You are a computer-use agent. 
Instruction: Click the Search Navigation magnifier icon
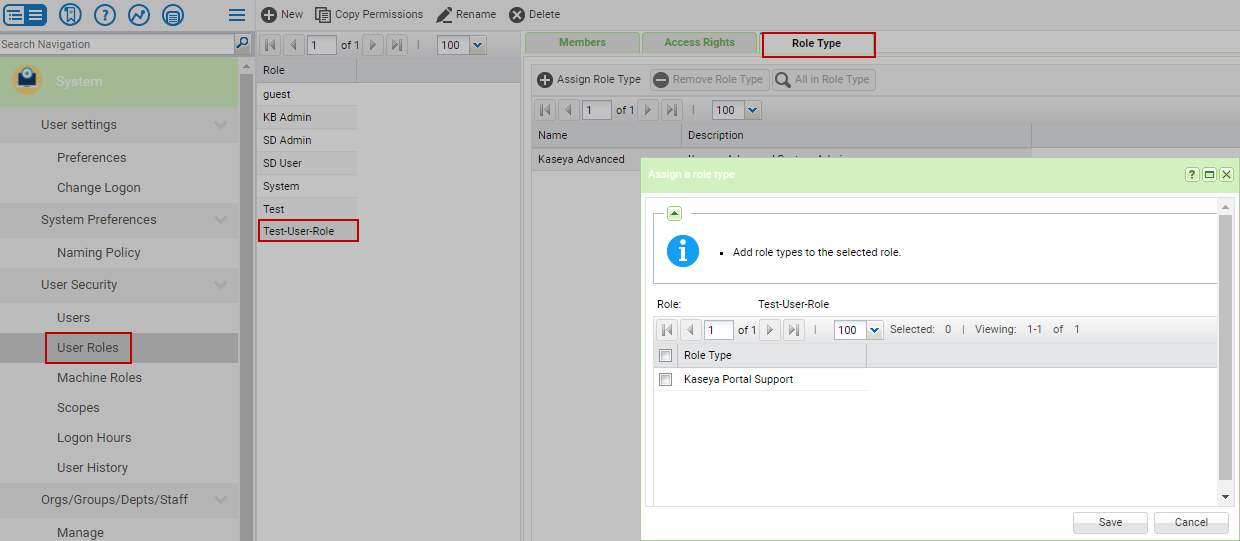point(242,44)
